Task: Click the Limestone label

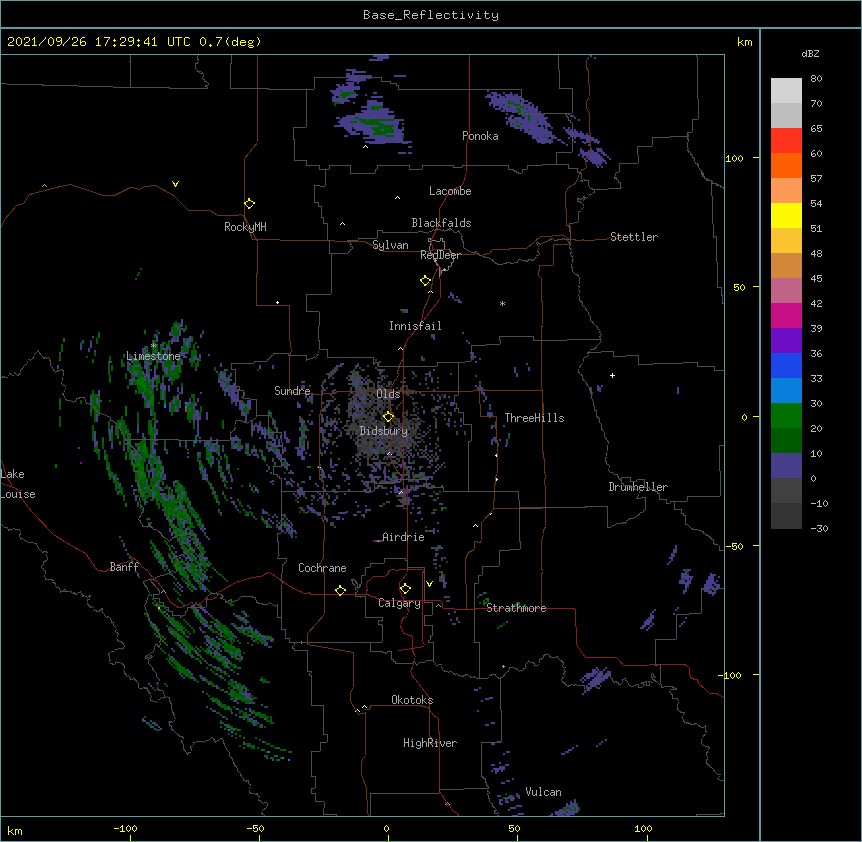Action: 153,356
